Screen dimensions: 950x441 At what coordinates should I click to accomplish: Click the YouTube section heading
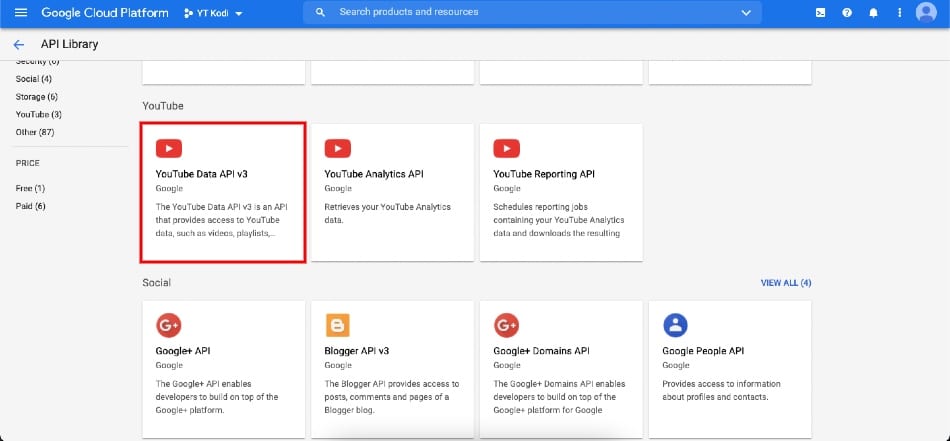click(163, 106)
